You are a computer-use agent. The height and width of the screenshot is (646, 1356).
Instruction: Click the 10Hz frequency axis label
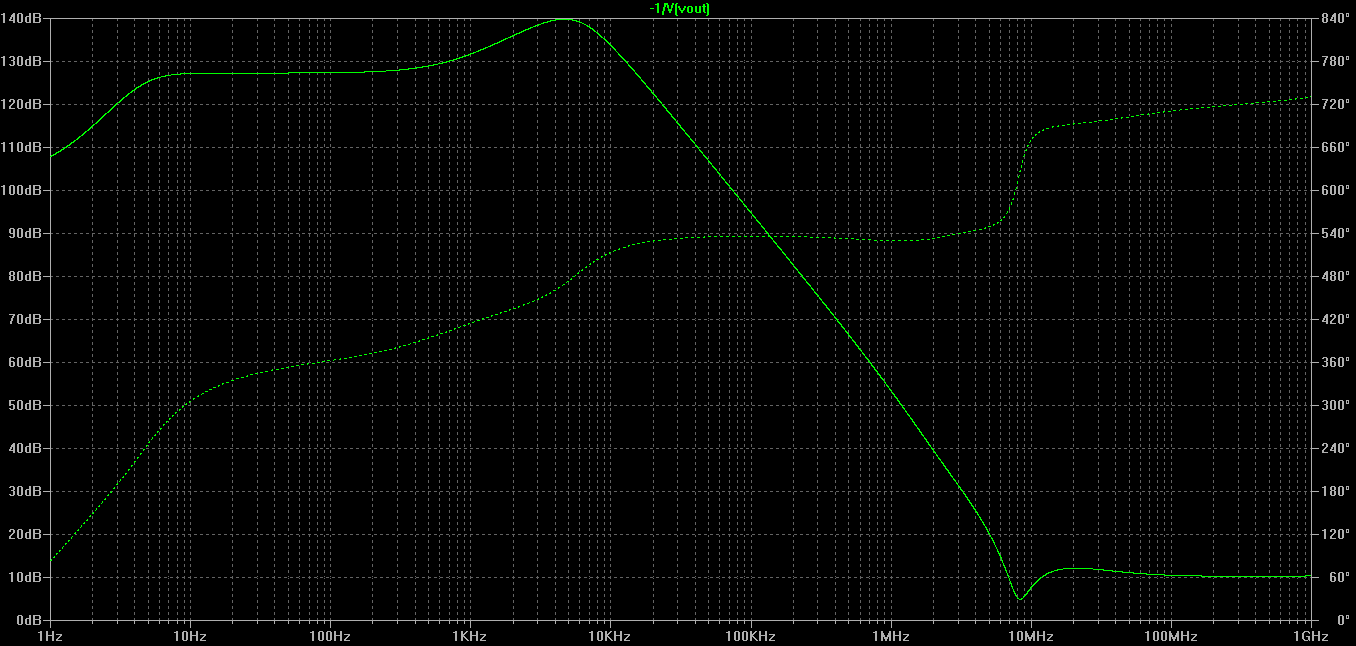coord(190,636)
